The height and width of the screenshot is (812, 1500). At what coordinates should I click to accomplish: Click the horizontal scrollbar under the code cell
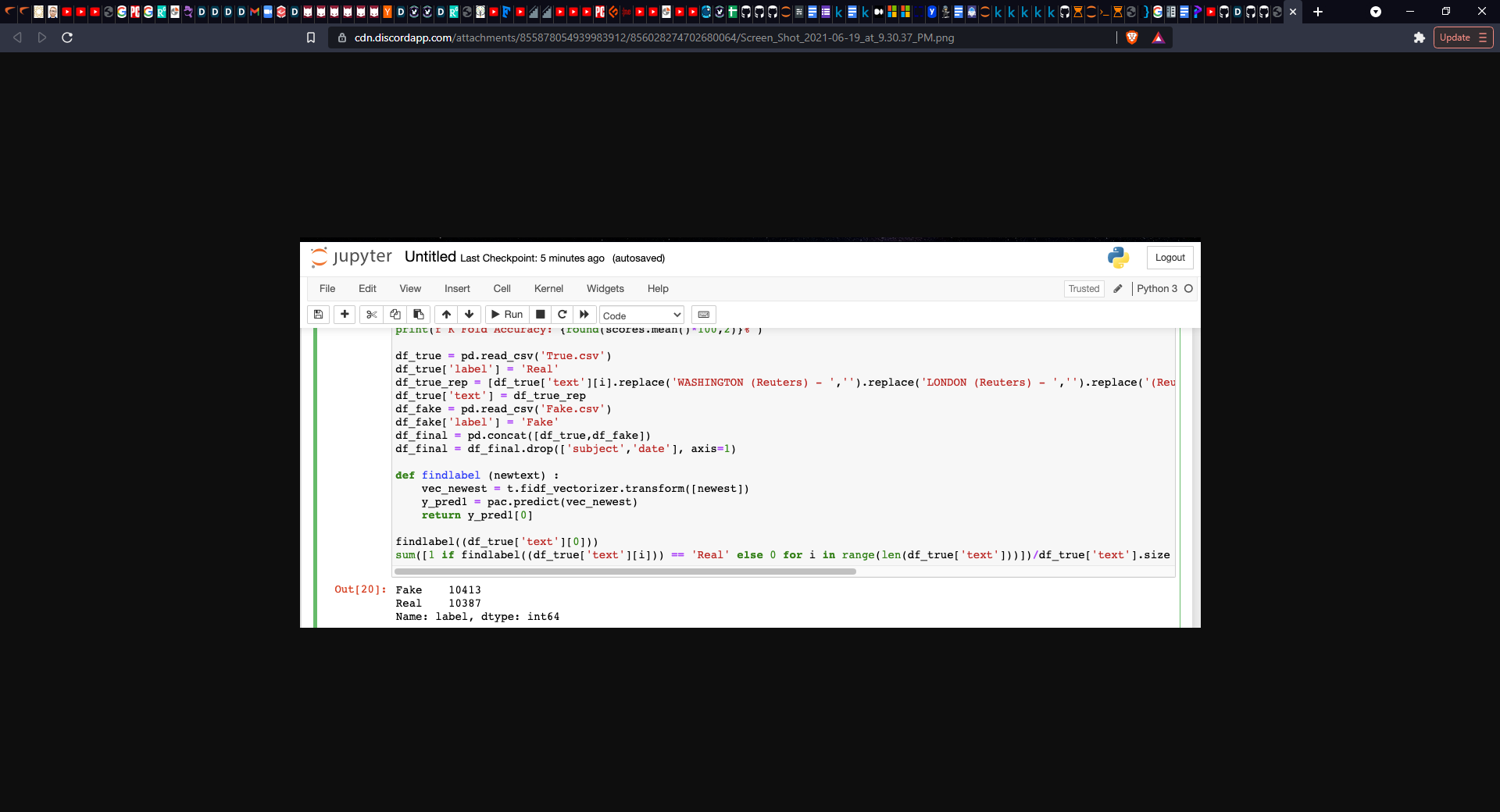[625, 572]
